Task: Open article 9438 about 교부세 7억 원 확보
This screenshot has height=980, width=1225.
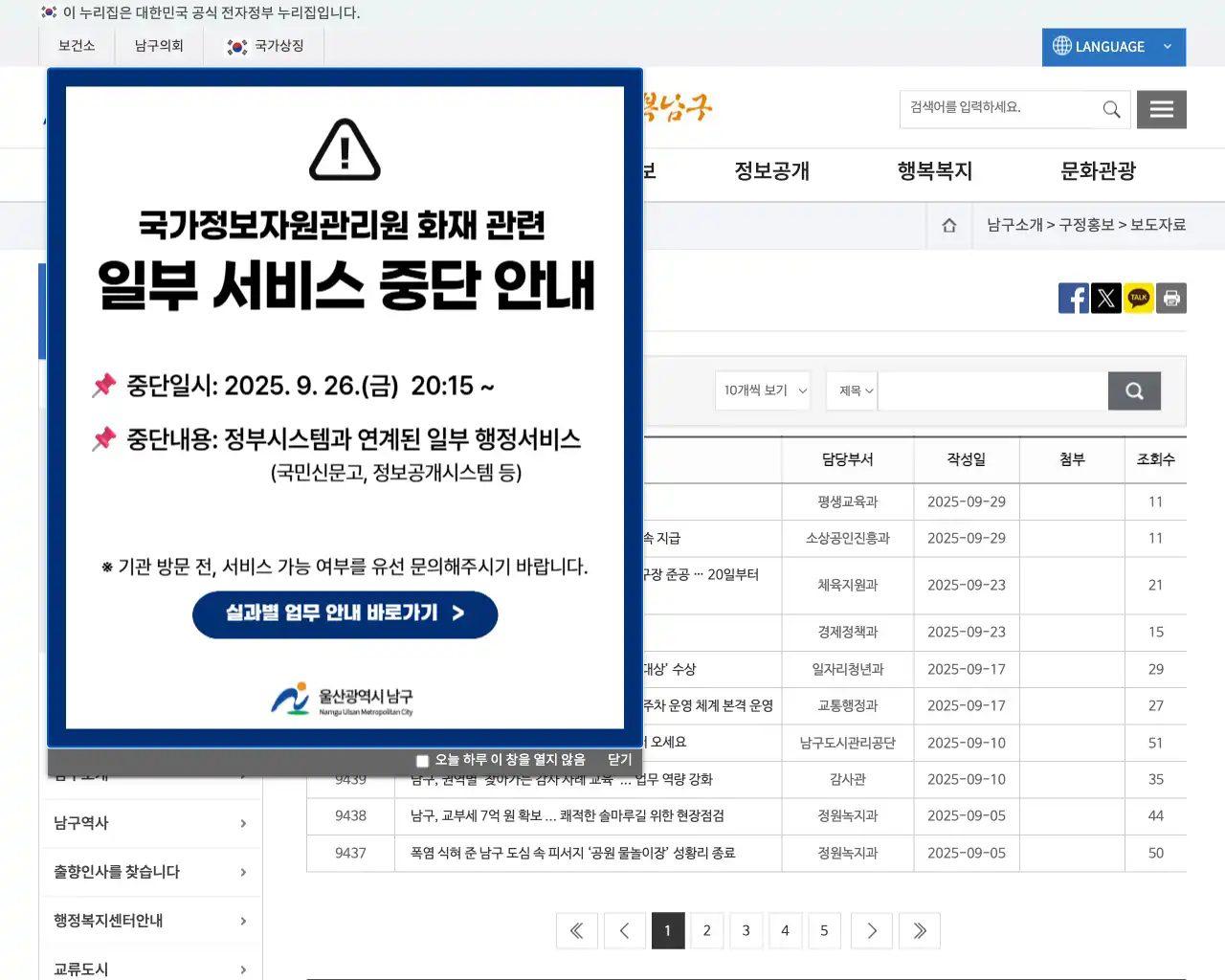Action: click(x=567, y=815)
